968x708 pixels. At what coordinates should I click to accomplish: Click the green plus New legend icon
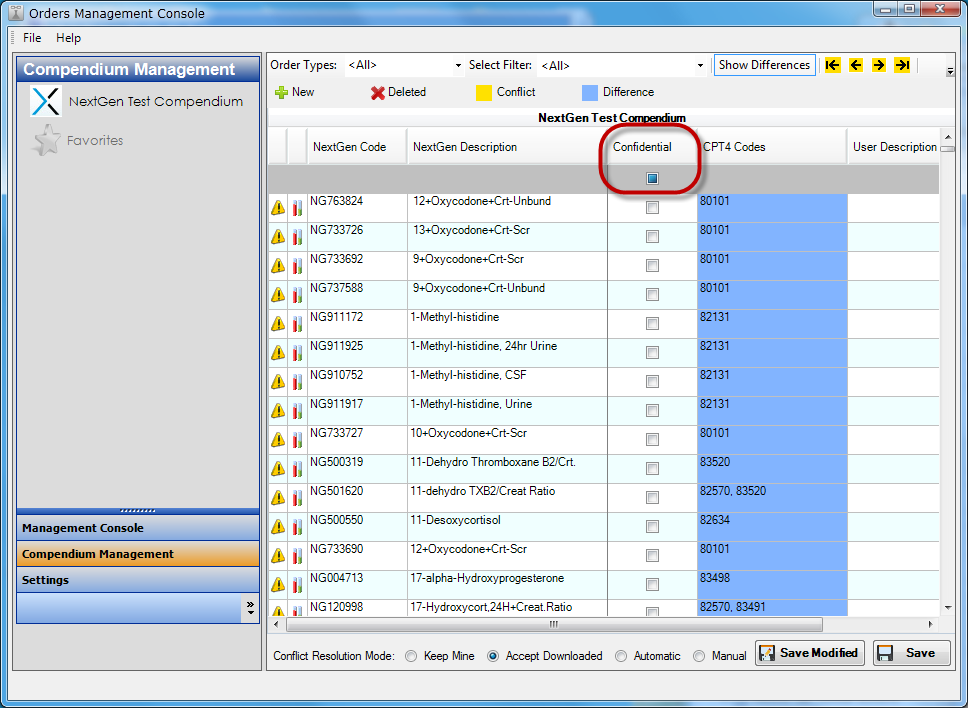pyautogui.click(x=282, y=93)
